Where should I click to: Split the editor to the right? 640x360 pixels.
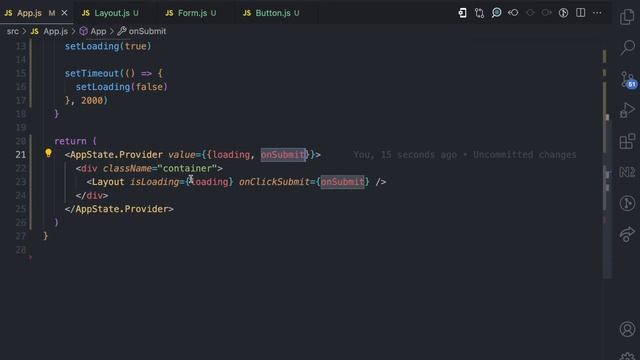pyautogui.click(x=580, y=13)
